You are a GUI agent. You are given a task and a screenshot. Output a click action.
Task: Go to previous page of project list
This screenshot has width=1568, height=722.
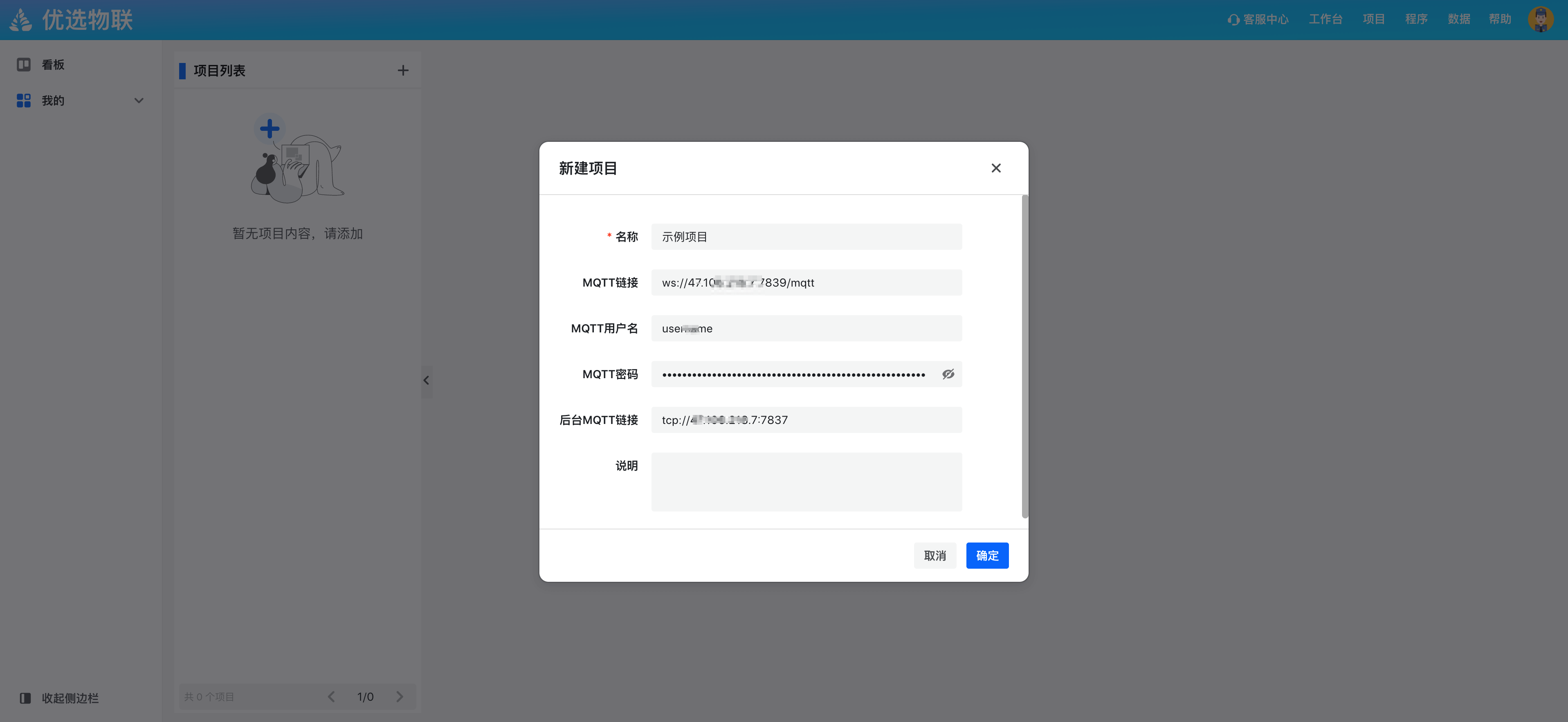tap(331, 697)
